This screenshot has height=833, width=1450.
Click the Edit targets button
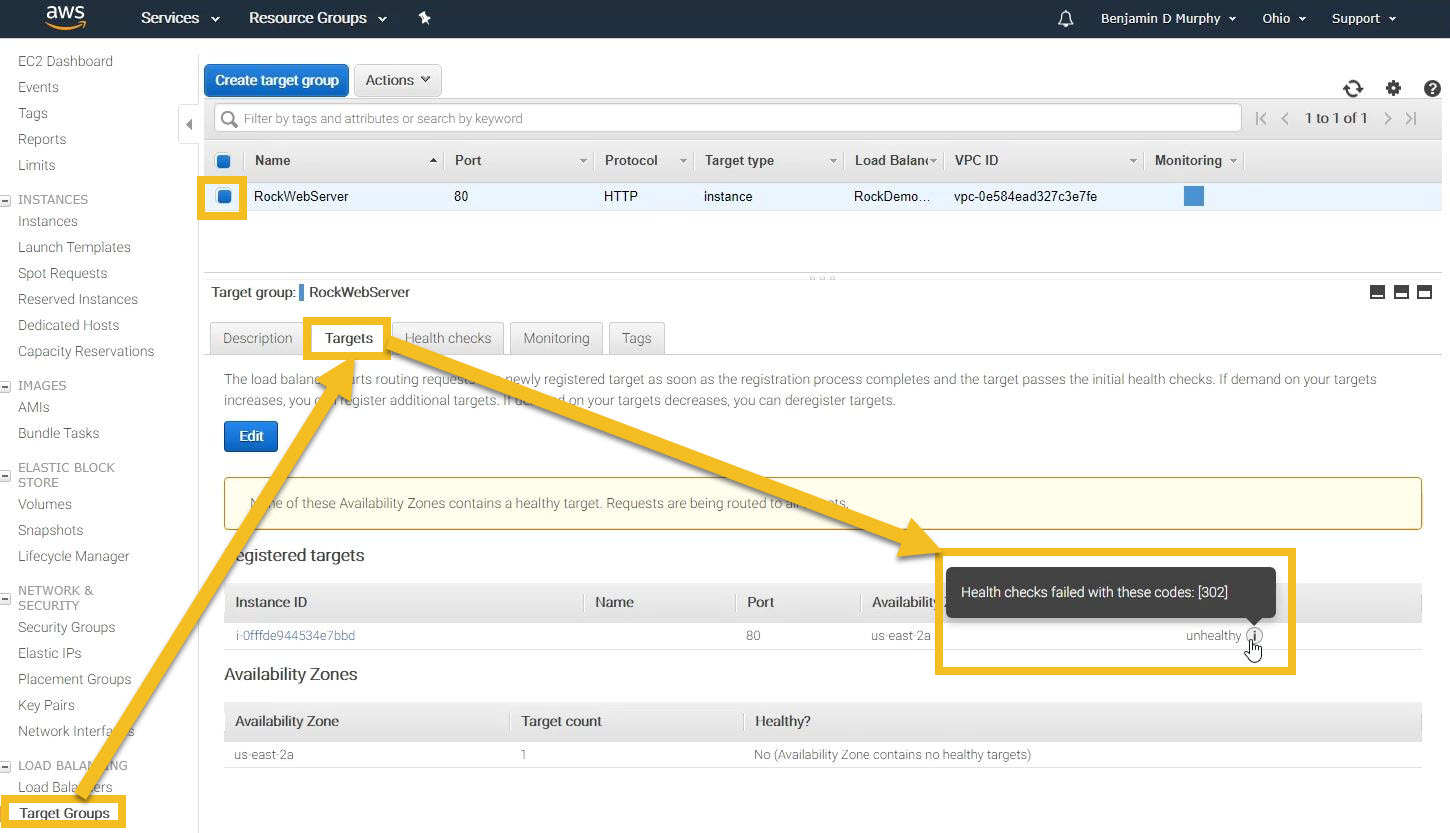(x=251, y=436)
